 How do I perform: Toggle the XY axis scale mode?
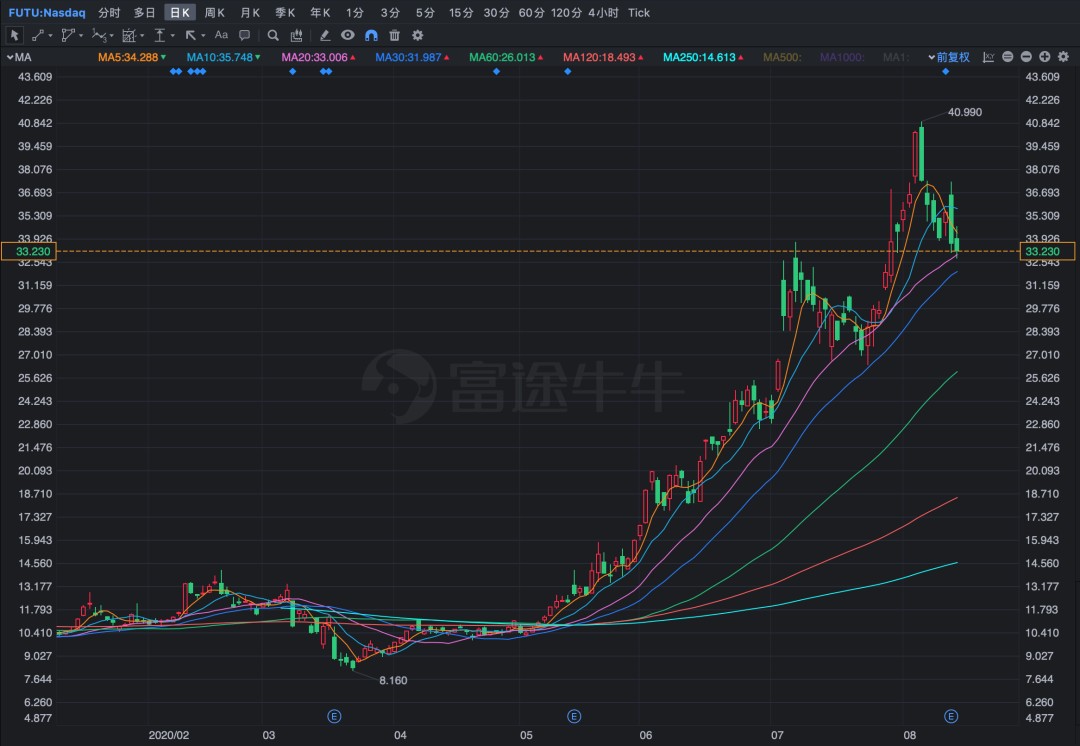[988, 57]
